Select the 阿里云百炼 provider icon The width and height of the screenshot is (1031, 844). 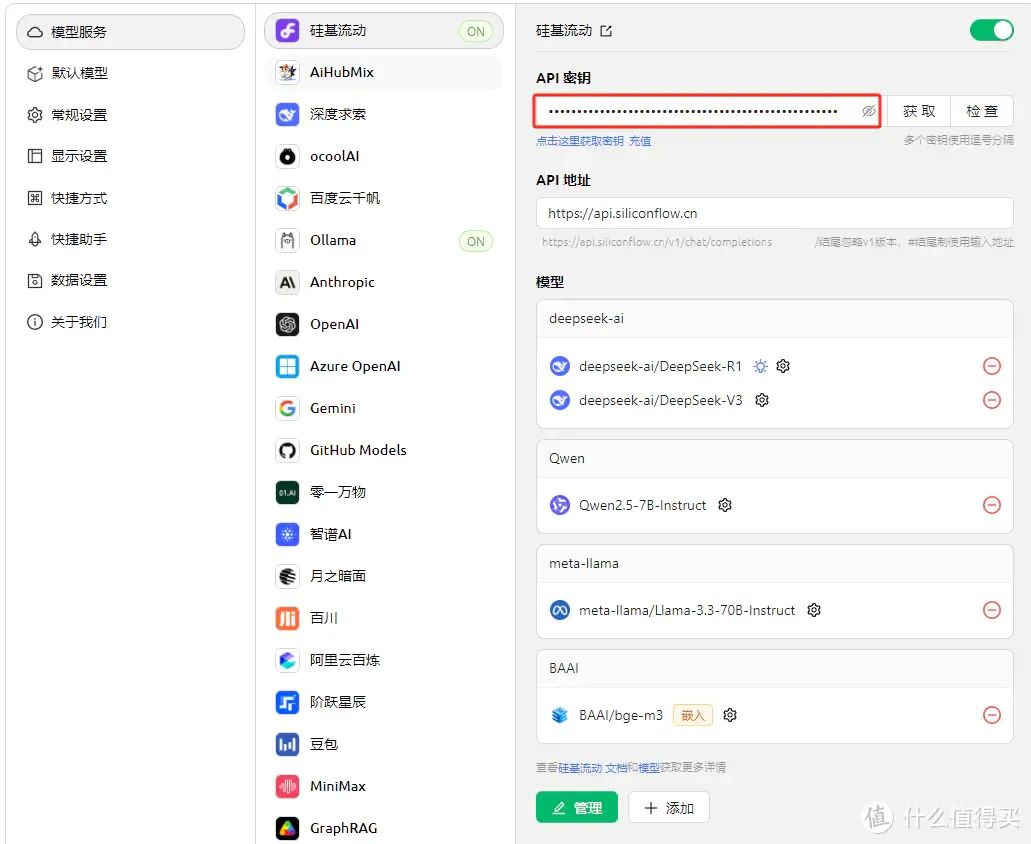pyautogui.click(x=287, y=660)
